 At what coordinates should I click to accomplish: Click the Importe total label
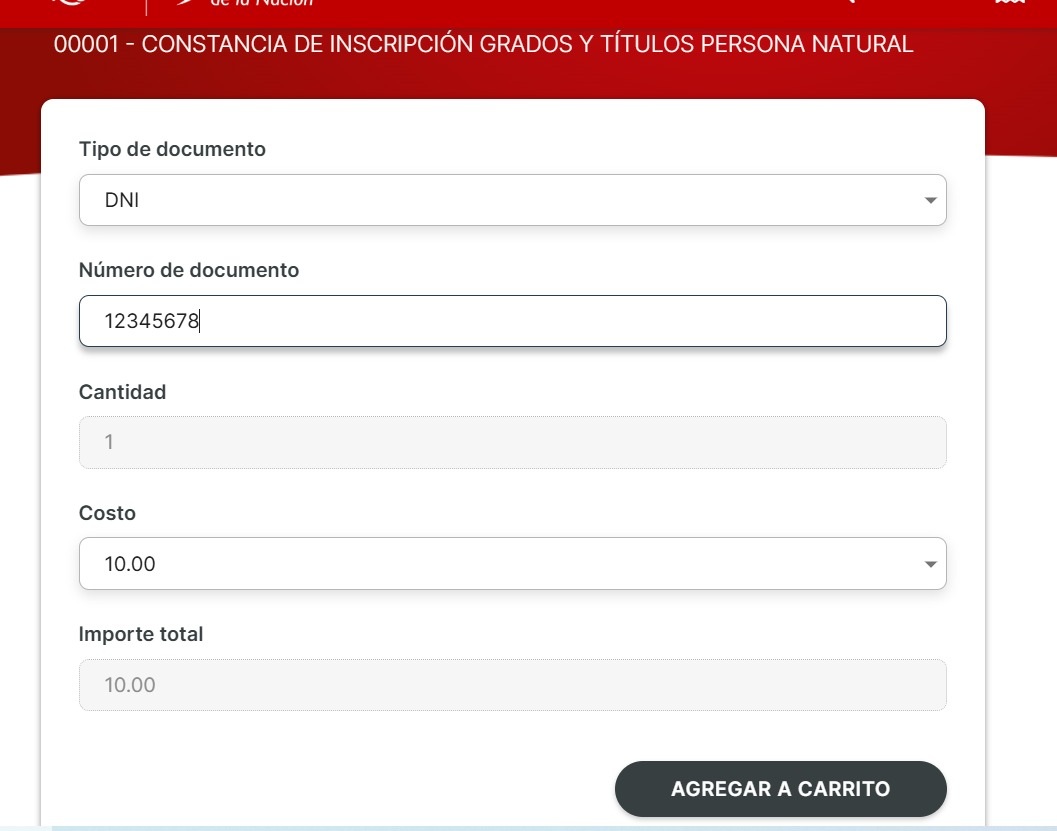141,634
